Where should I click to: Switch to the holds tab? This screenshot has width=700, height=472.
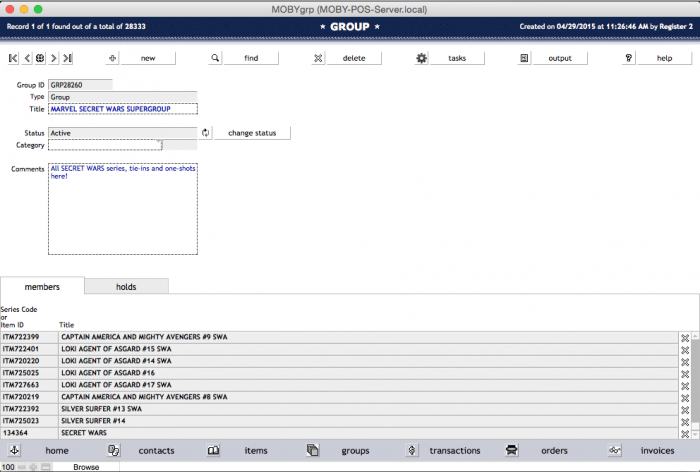pyautogui.click(x=126, y=287)
